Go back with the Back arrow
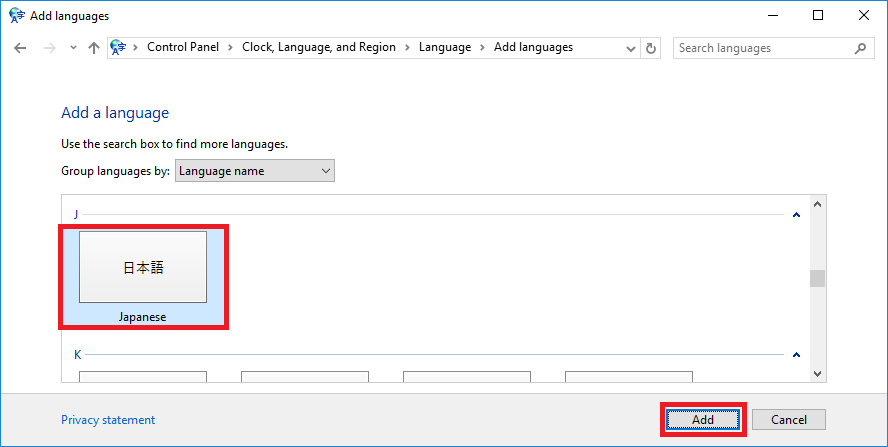This screenshot has width=888, height=447. pos(20,48)
